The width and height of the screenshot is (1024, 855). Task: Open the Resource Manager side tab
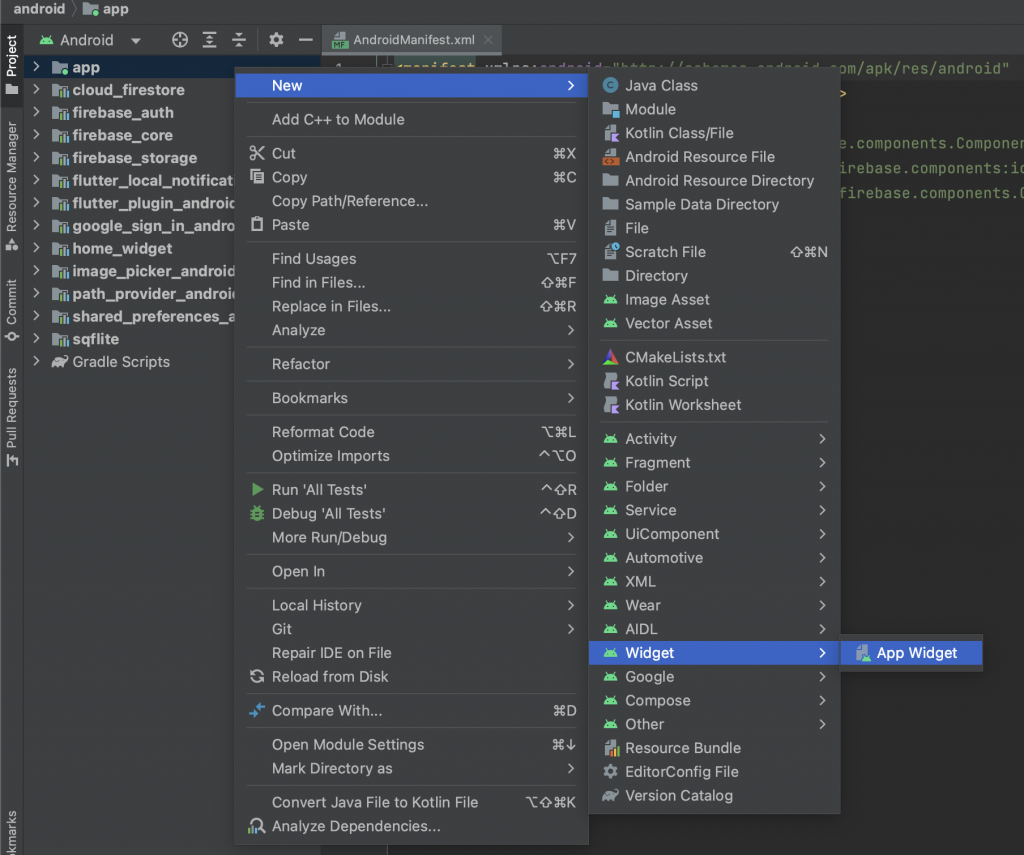tap(12, 186)
